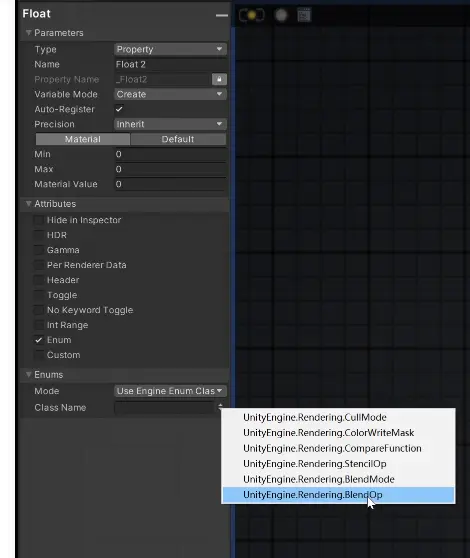Enable the Gamma attribute checkbox

pos(38,250)
